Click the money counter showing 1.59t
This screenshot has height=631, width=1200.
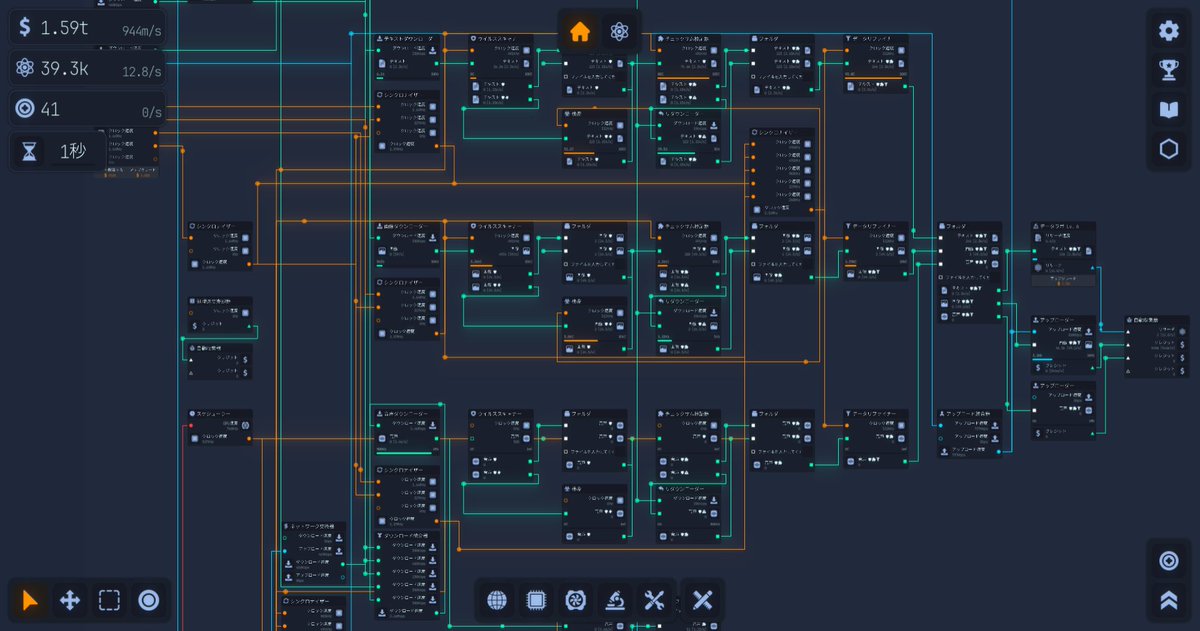[x=88, y=28]
